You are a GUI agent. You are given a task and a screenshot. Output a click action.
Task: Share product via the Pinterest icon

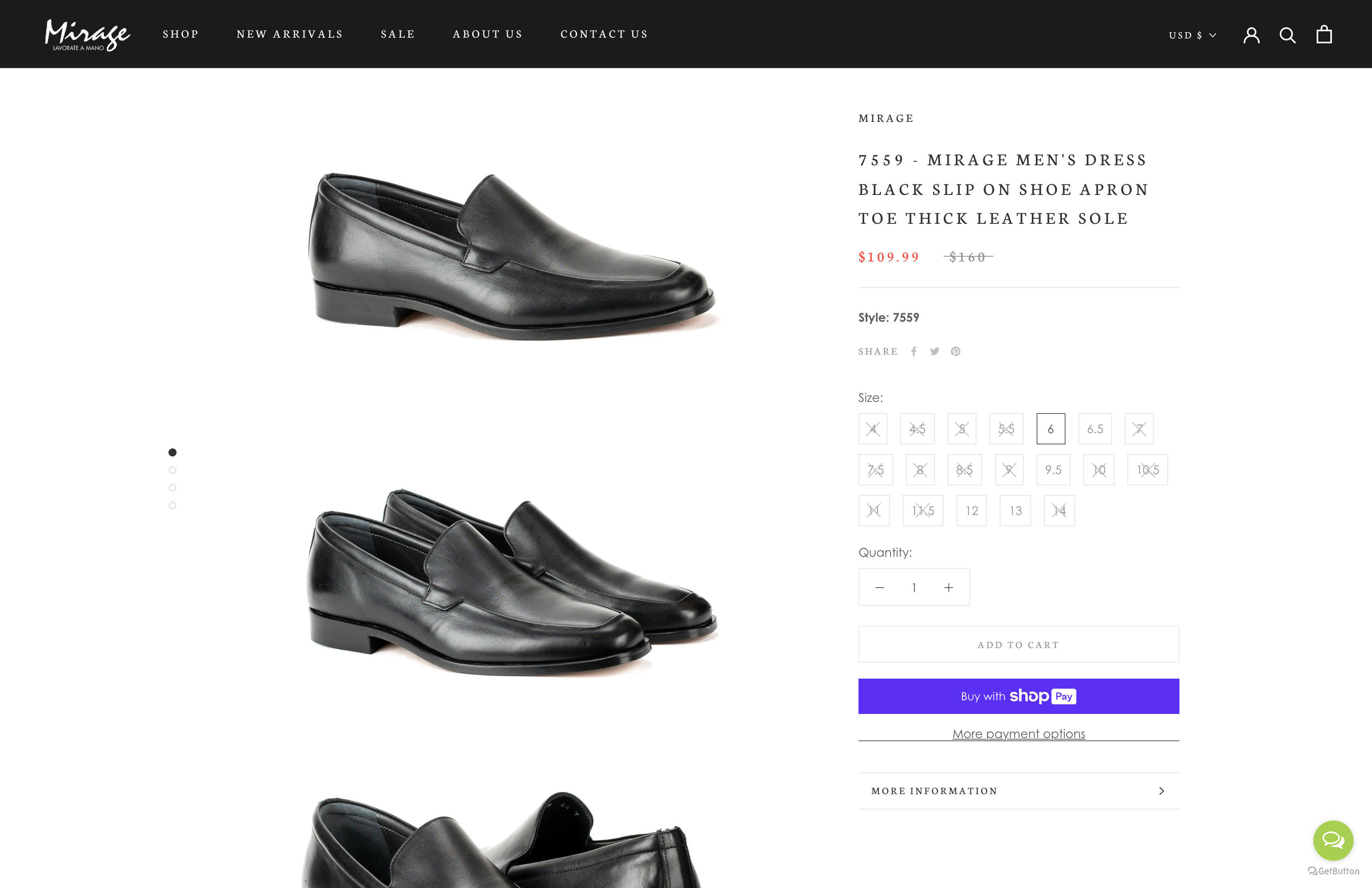coord(955,351)
